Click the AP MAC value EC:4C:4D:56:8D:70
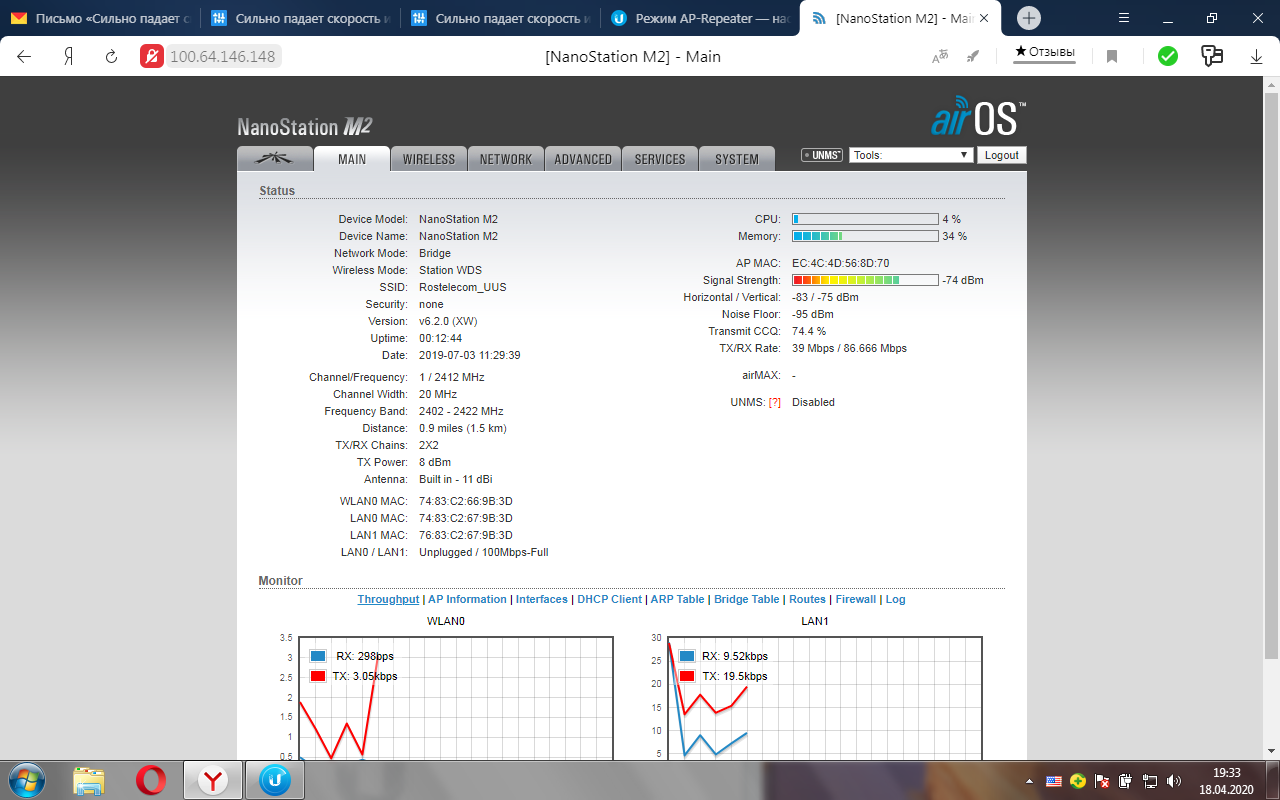 (840, 263)
